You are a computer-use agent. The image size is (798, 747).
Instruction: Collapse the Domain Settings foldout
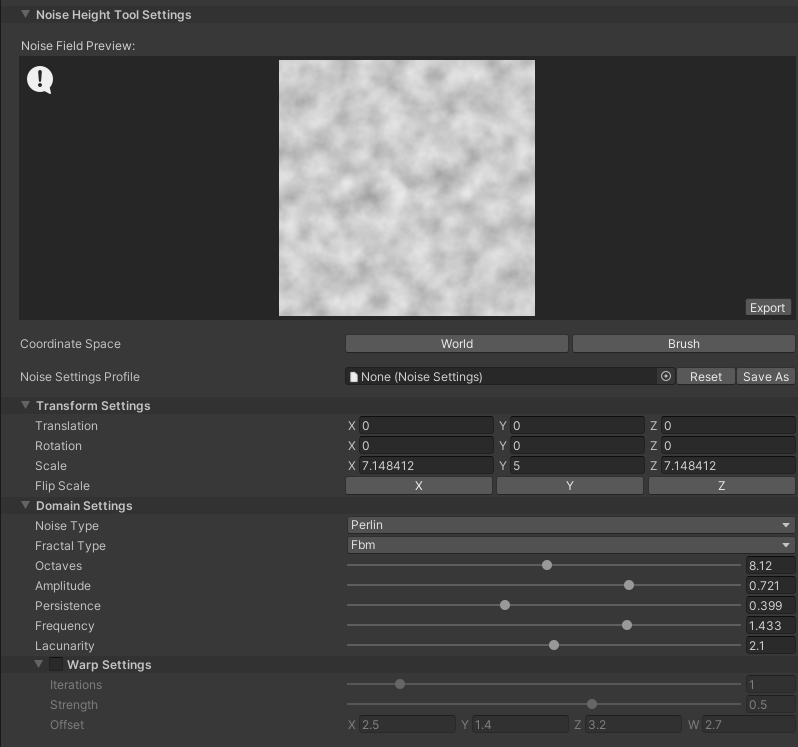(x=26, y=506)
